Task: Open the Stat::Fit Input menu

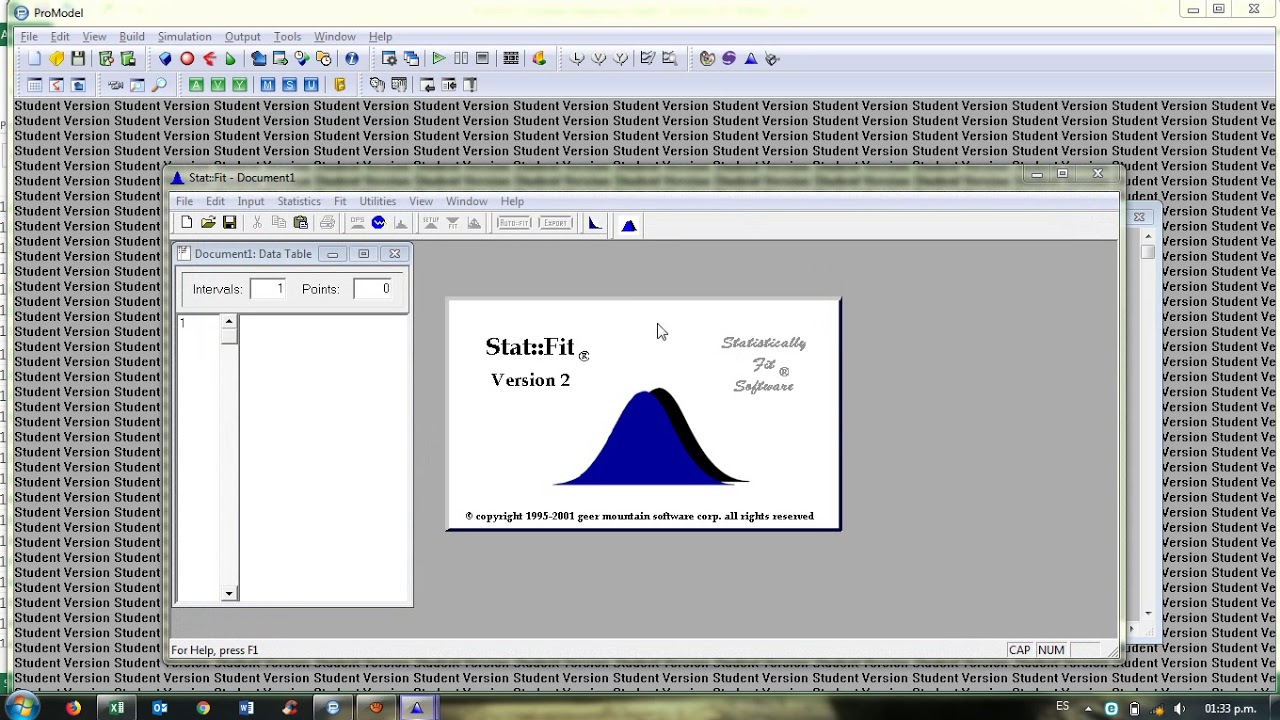Action: 251,201
